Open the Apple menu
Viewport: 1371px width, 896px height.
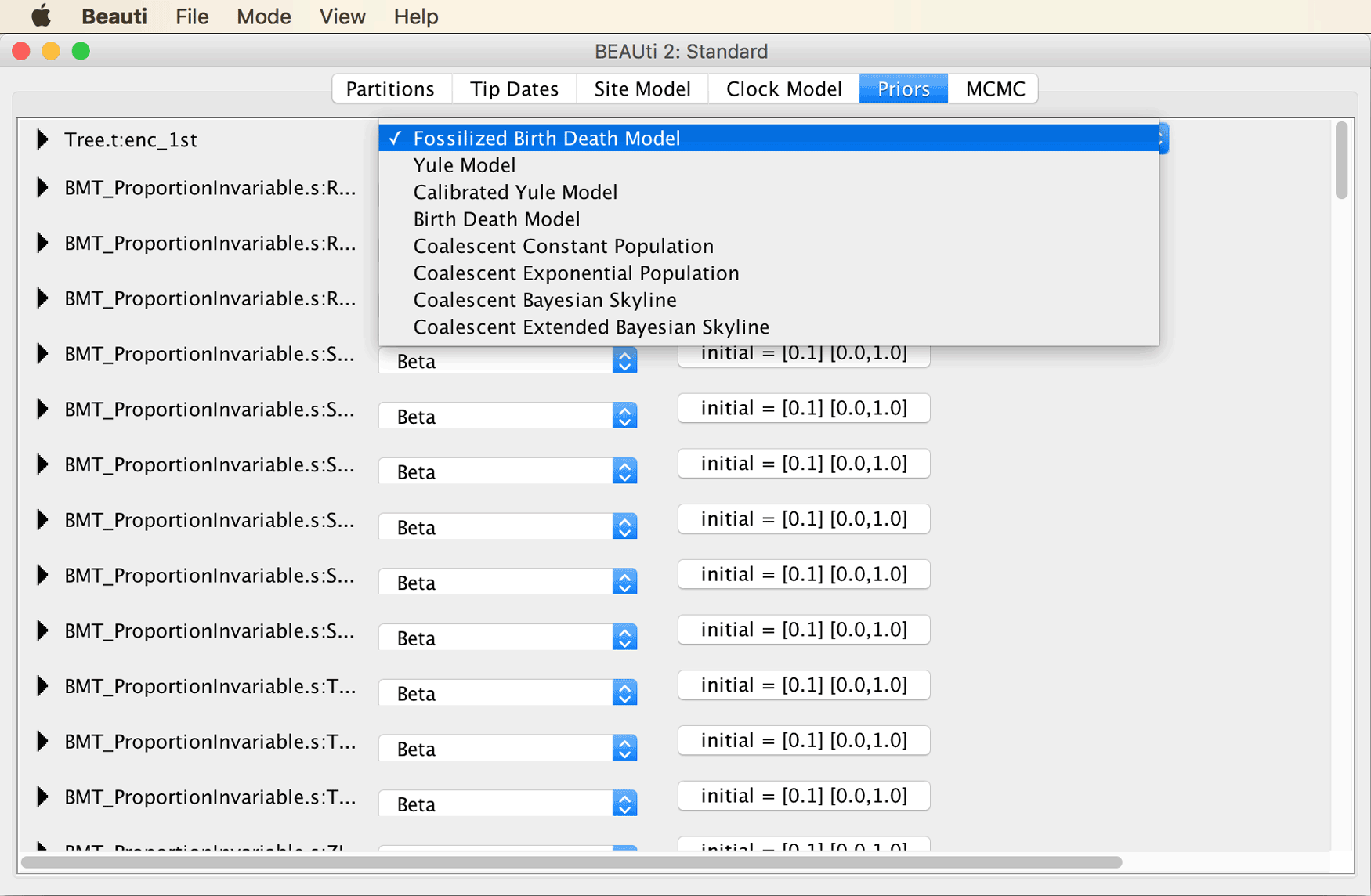(42, 16)
